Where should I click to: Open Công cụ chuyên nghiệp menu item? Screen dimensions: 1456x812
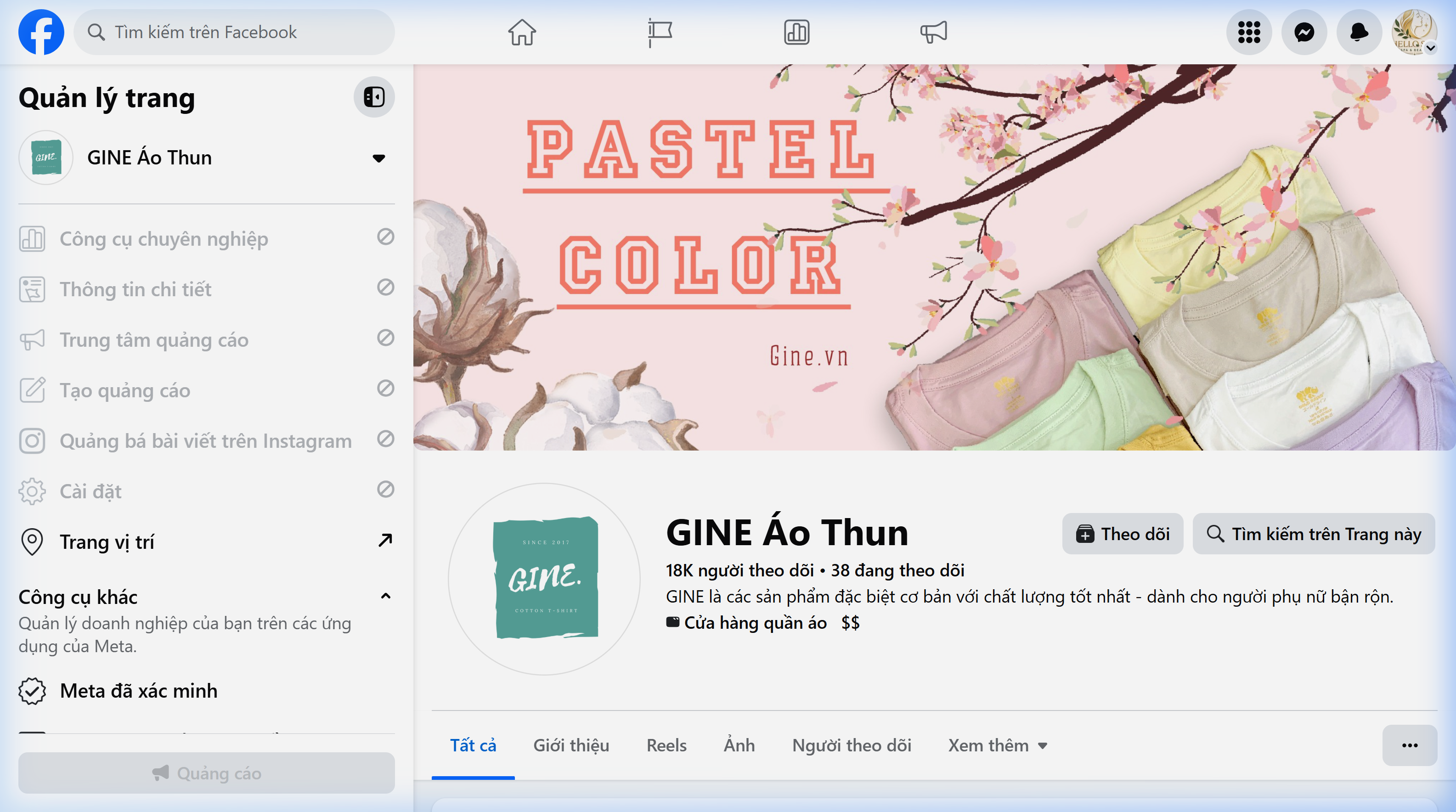(x=206, y=238)
